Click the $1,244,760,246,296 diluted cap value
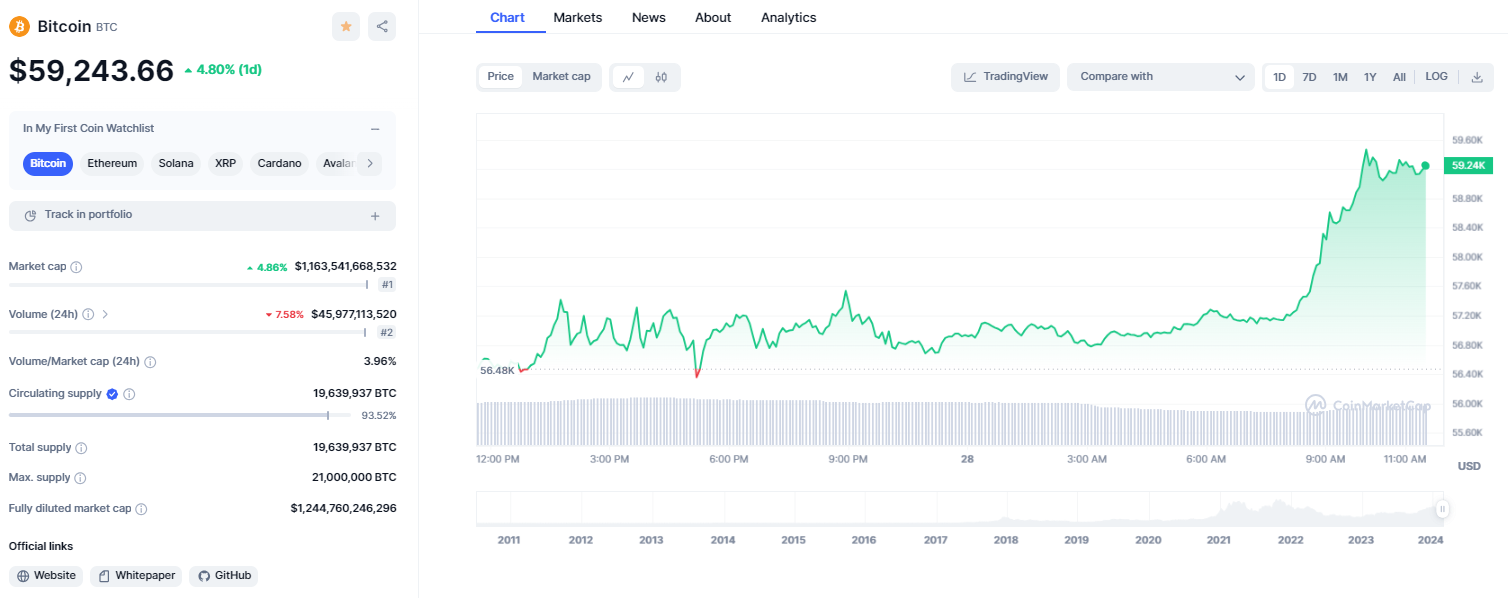1508x598 pixels. click(x=343, y=509)
